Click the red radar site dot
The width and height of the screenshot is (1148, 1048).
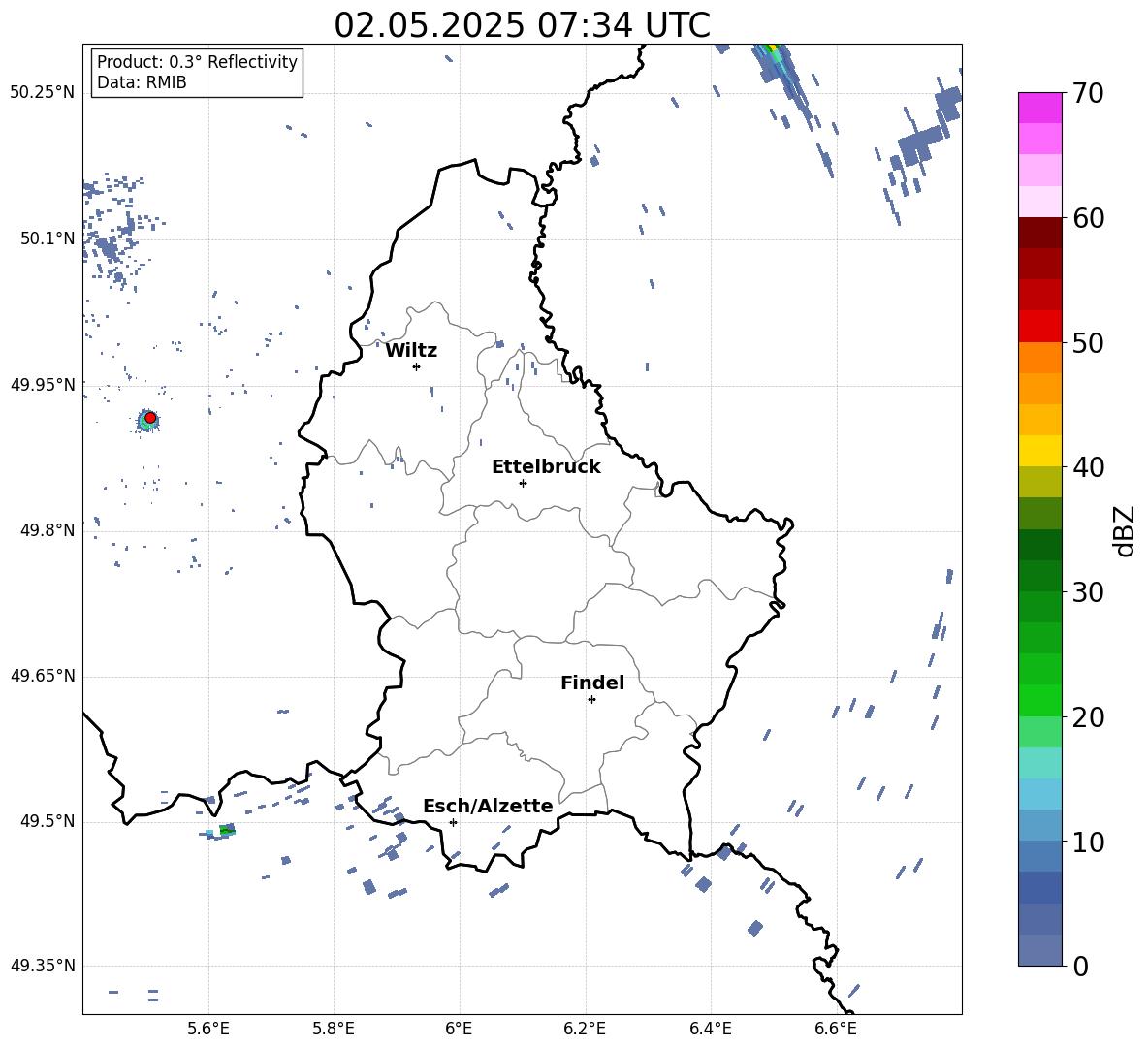click(x=150, y=418)
